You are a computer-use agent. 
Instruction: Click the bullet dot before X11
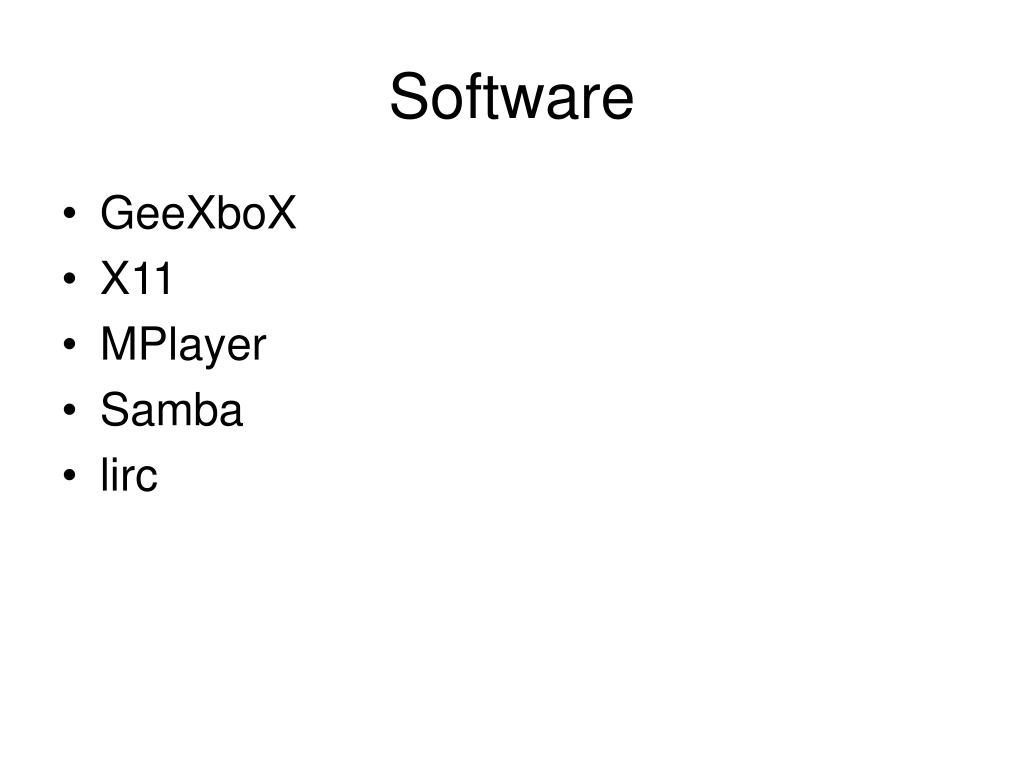[70, 279]
